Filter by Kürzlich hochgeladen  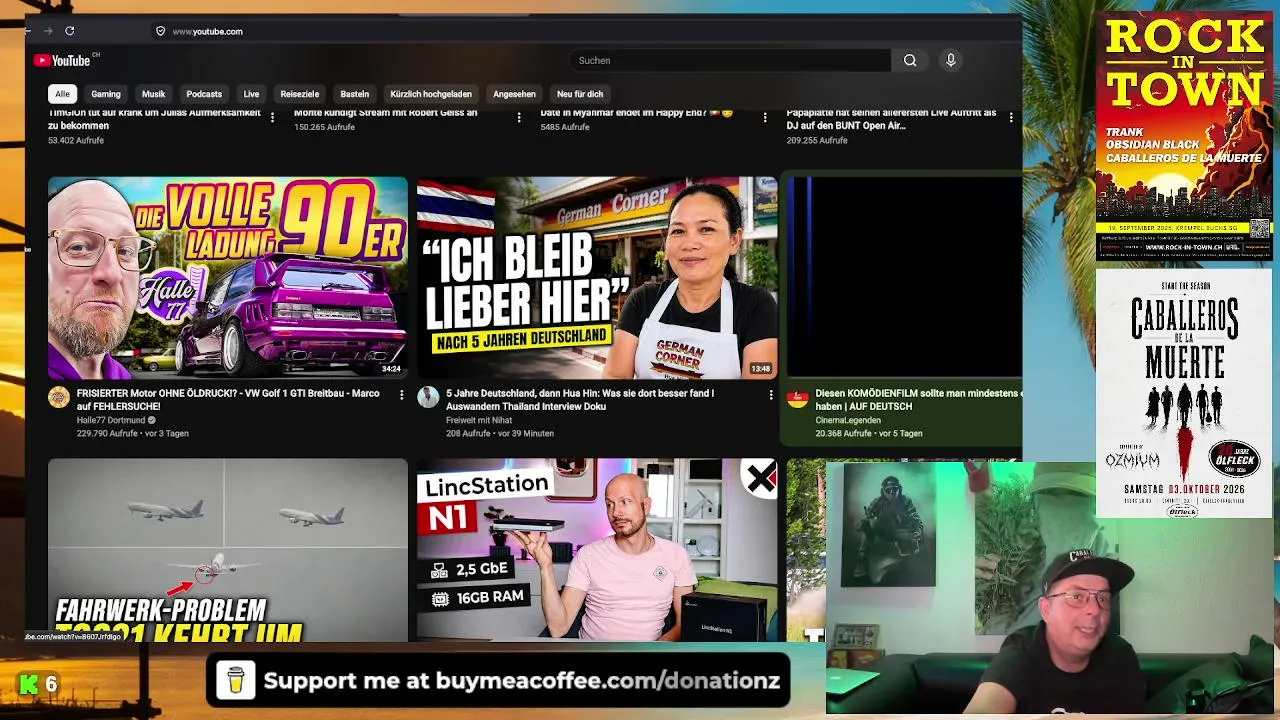pos(431,94)
